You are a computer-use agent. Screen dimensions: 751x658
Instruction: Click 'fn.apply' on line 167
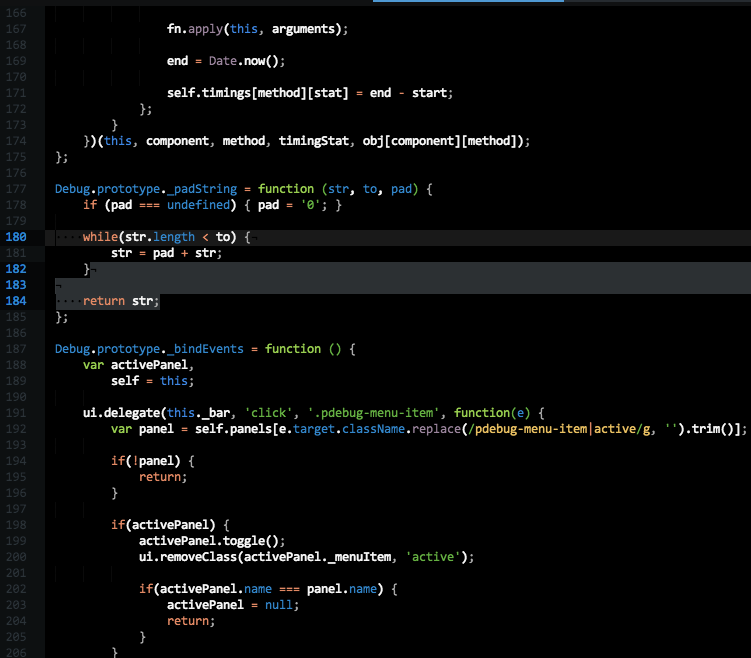point(195,29)
